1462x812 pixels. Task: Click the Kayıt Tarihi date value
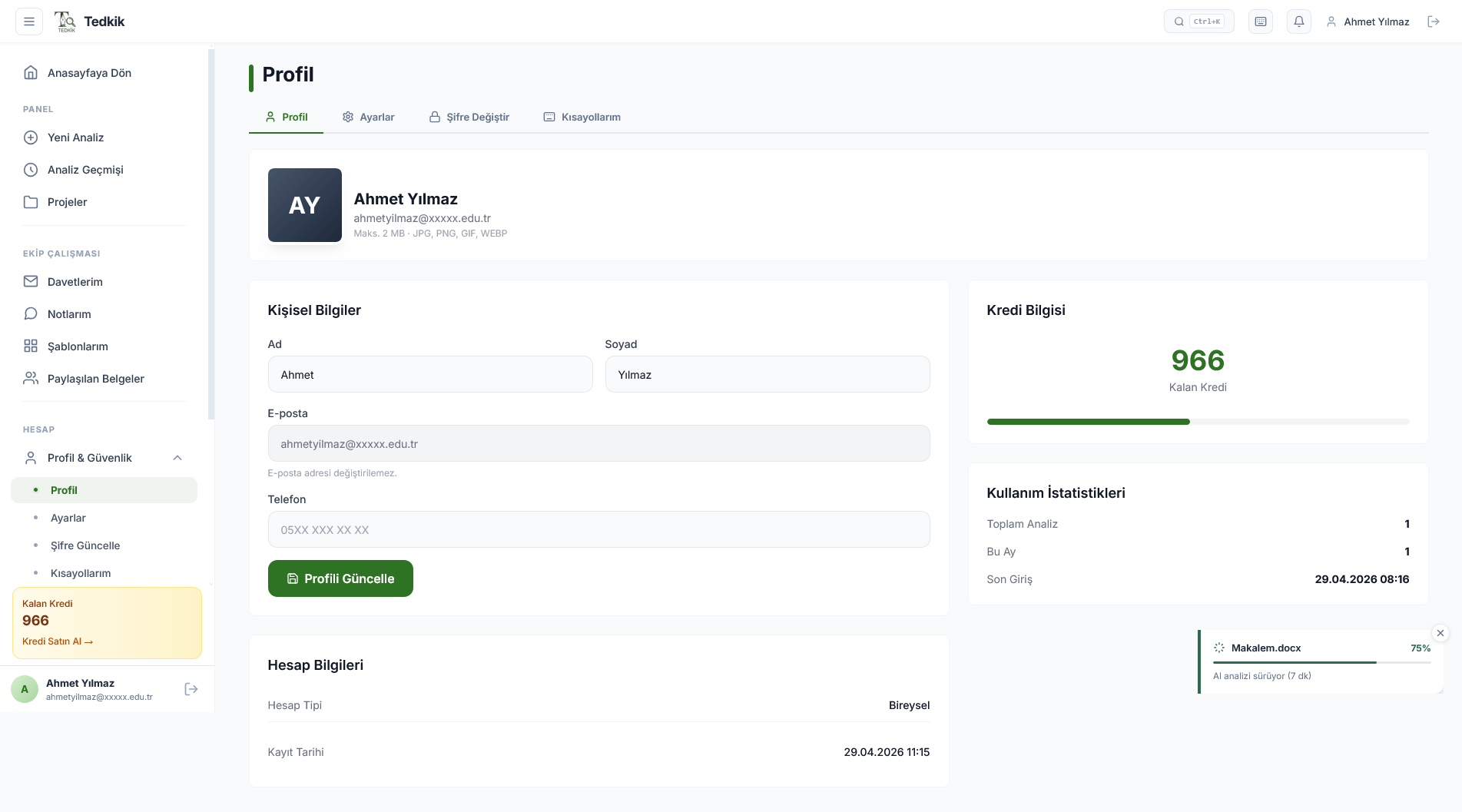click(887, 752)
